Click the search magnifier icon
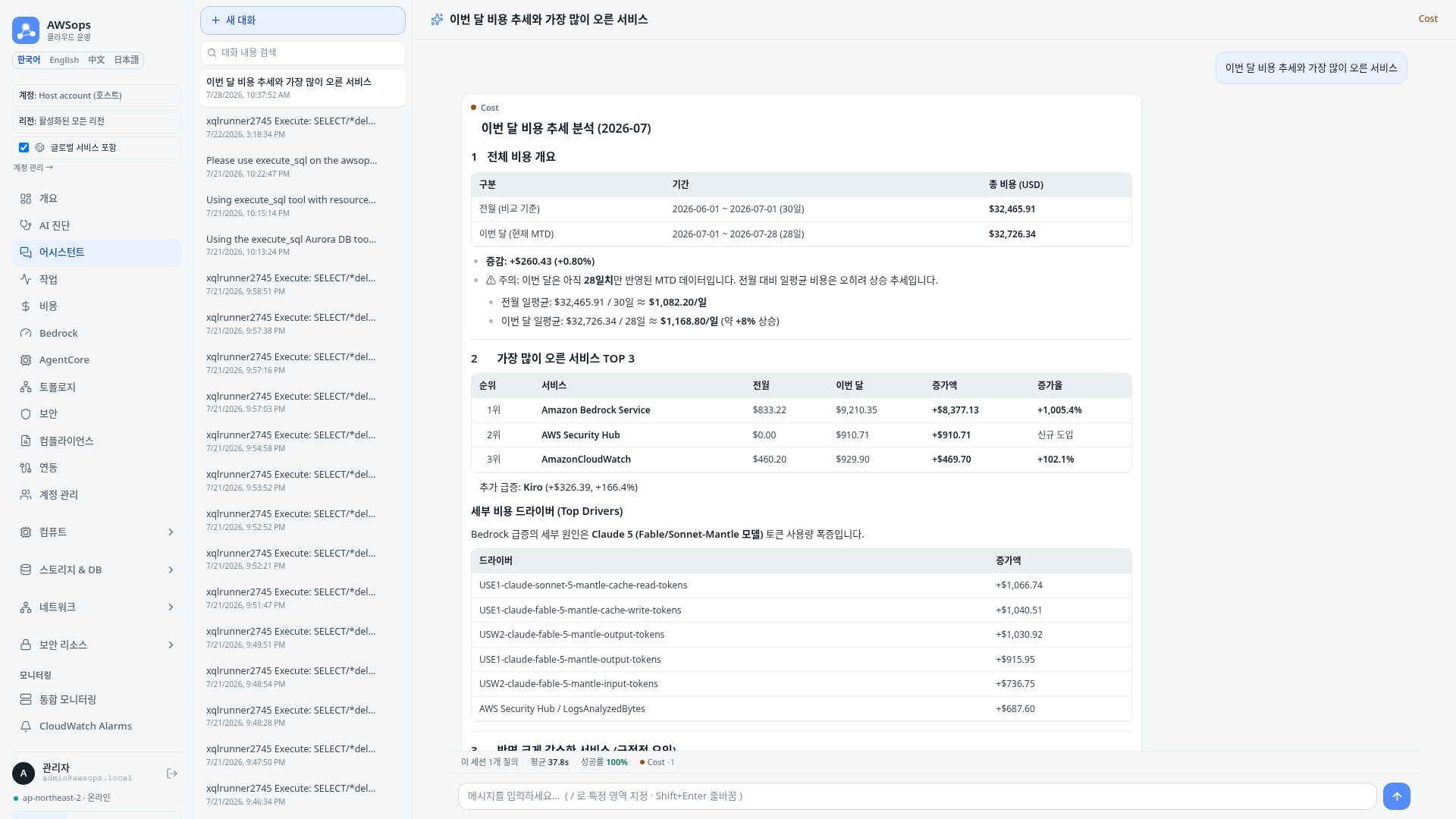1456x819 pixels. point(212,53)
